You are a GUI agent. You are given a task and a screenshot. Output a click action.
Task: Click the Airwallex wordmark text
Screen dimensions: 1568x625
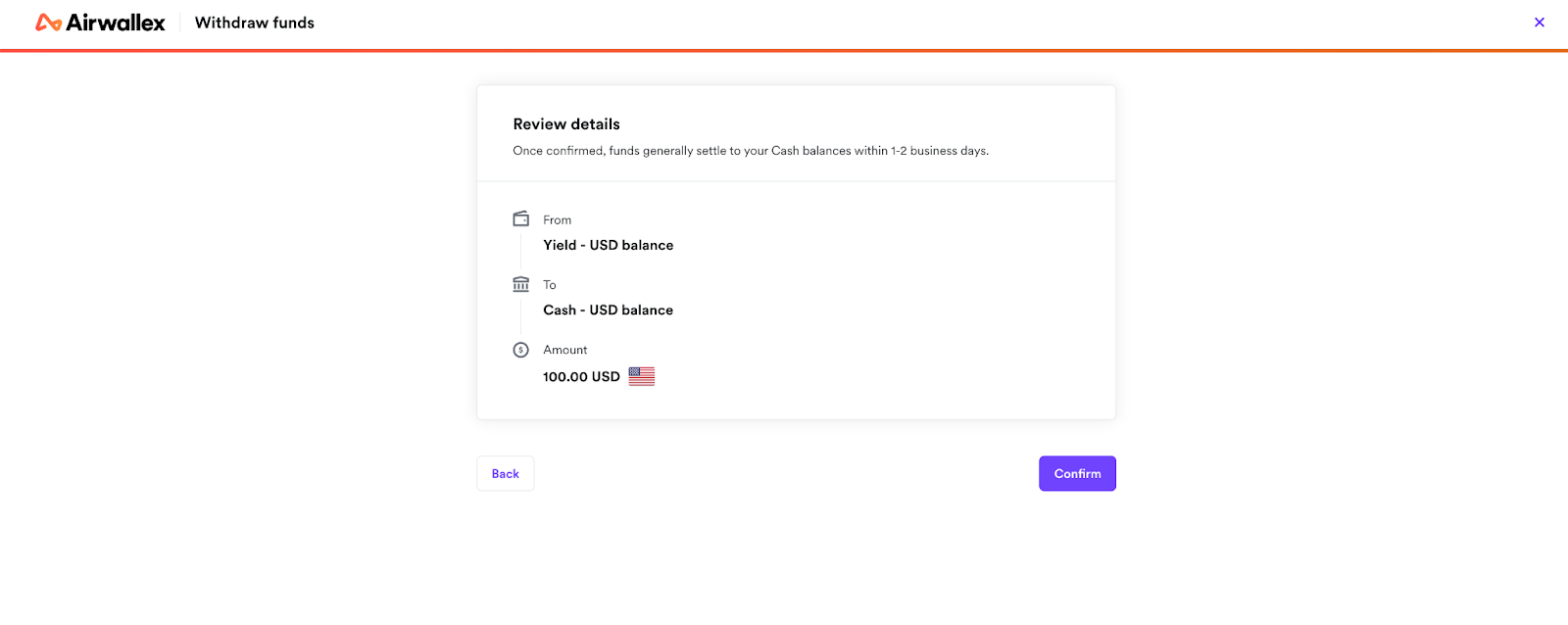[116, 23]
